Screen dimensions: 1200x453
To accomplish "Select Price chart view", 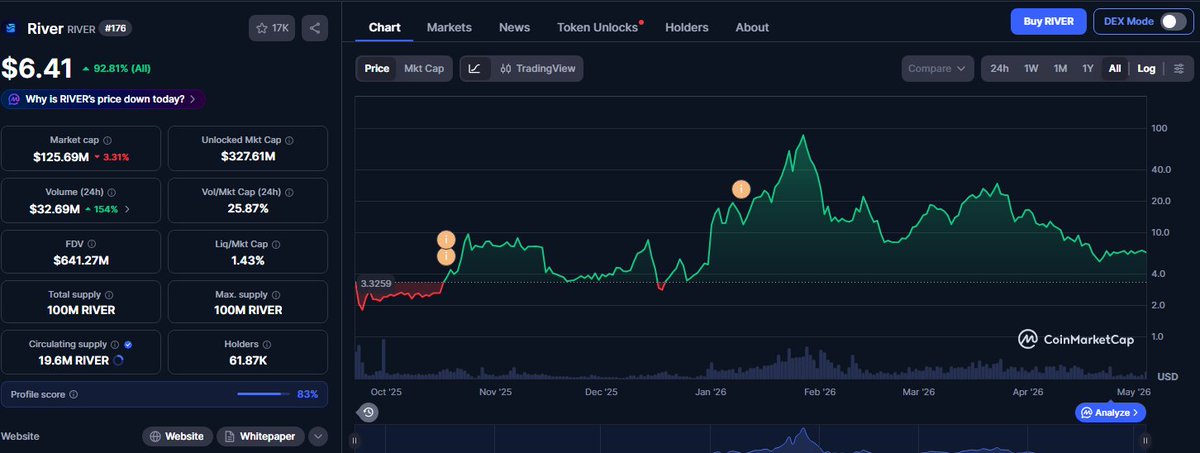I will coord(377,68).
